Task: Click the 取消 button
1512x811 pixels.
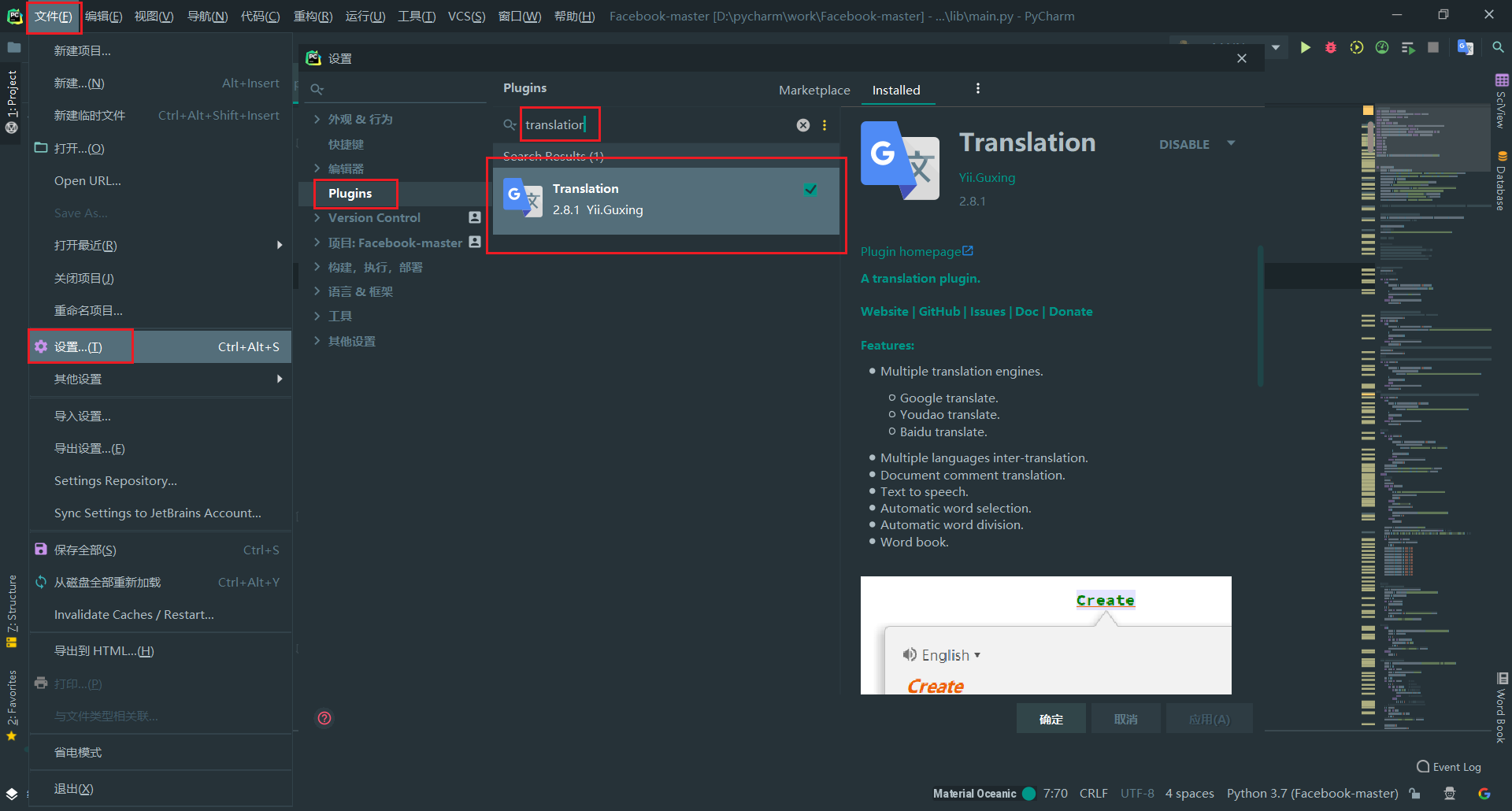Action: [1125, 719]
